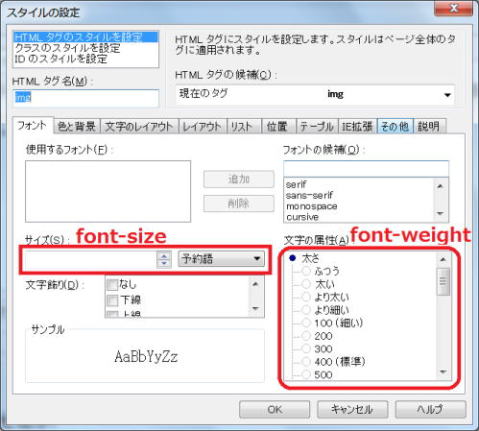Viewport: 479px width, 431px height.
Task: Click the 追加 button
Action: pos(239,179)
